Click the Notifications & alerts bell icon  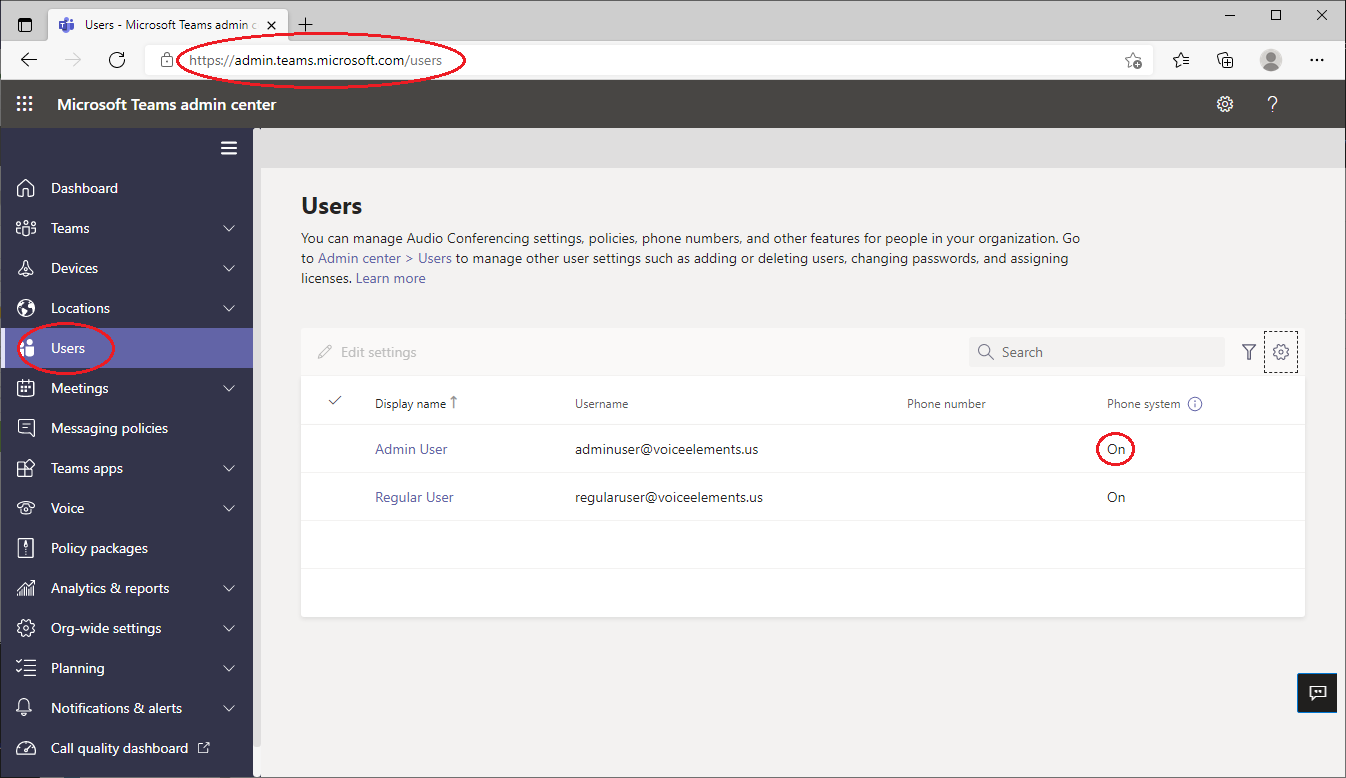click(26, 708)
